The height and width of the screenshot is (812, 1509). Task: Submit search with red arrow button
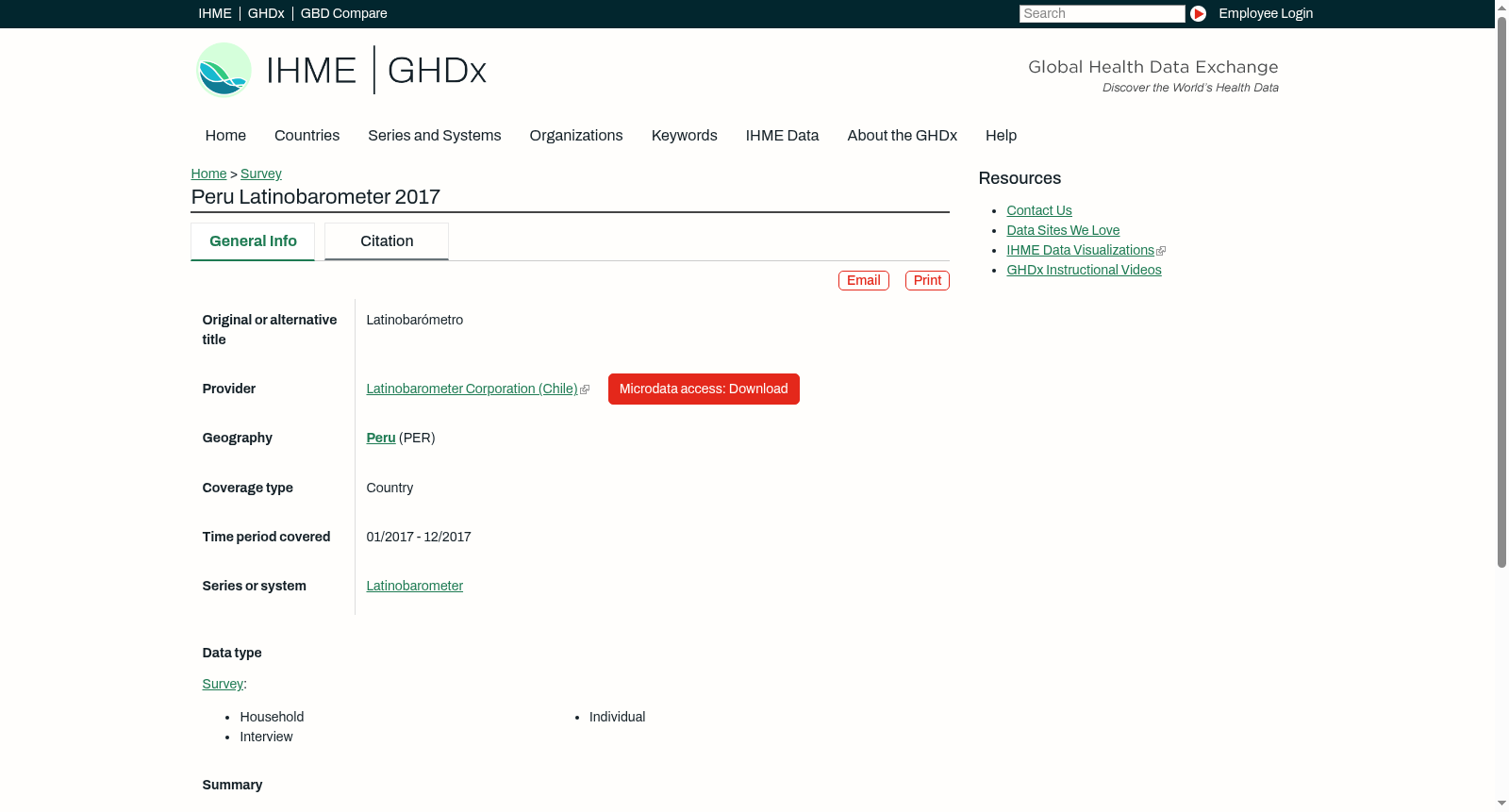(x=1198, y=13)
